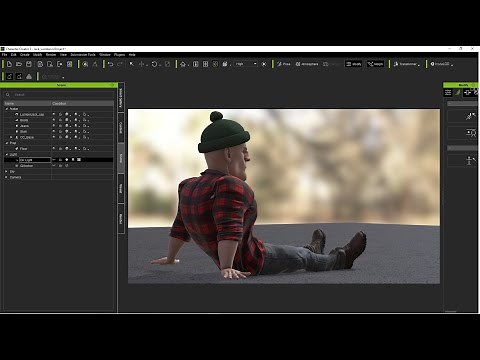
Task: Activate the Scale tool
Action: pyautogui.click(x=167, y=64)
